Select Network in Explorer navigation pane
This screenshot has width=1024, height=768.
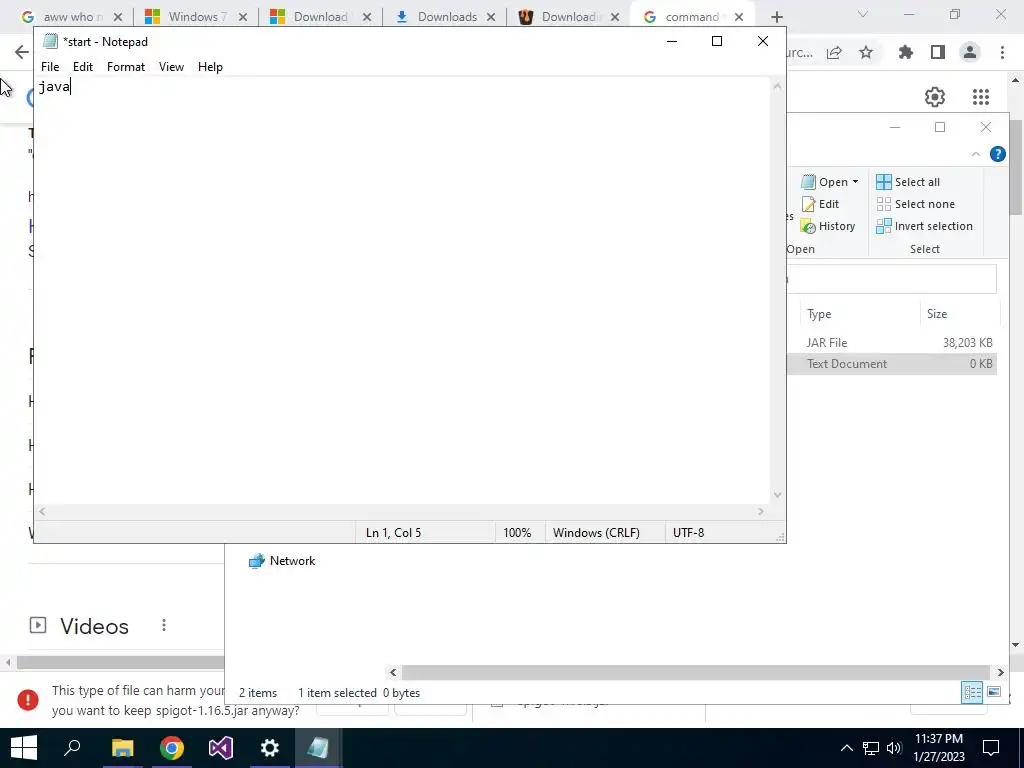tap(282, 561)
